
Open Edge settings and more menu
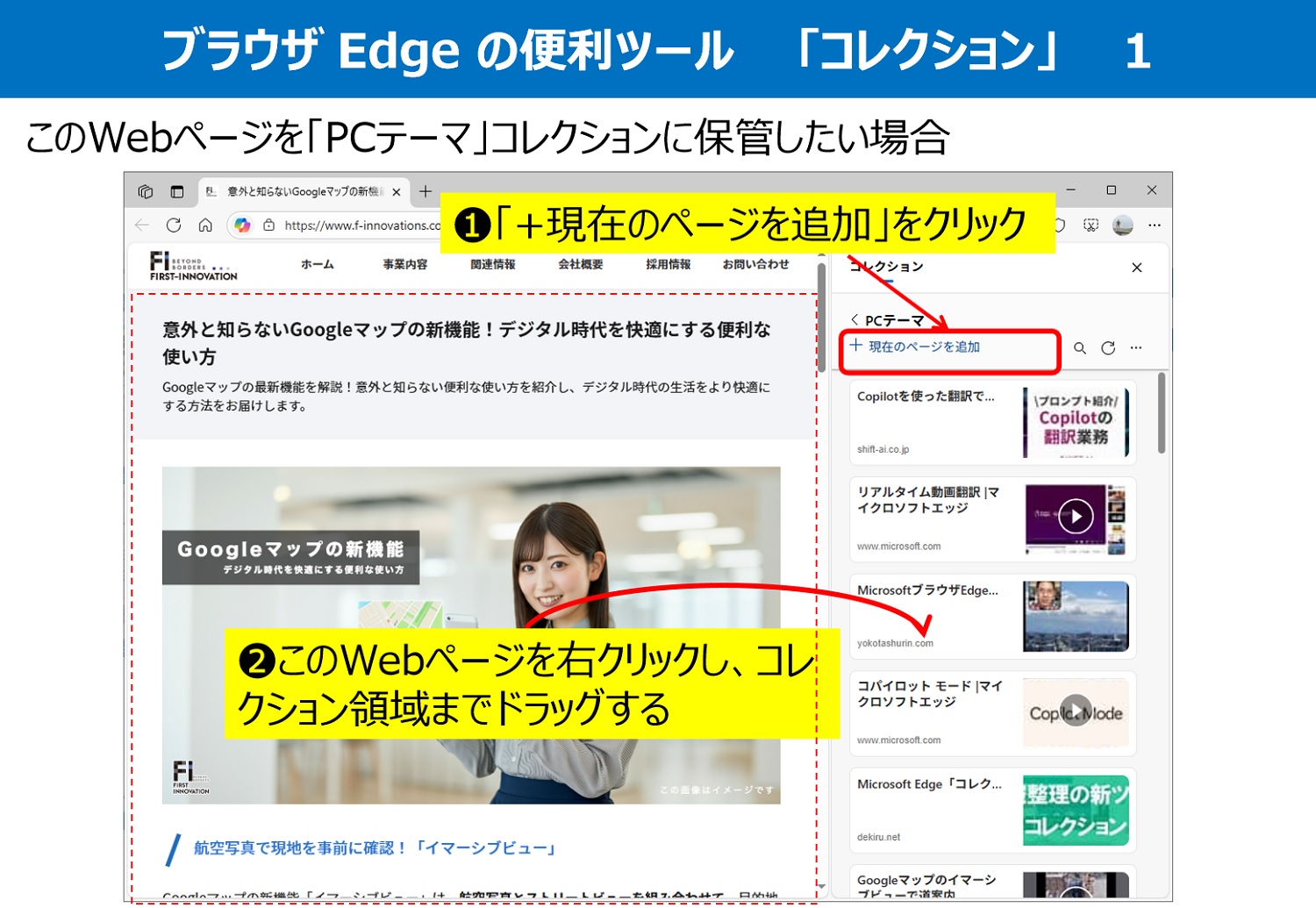[1155, 225]
